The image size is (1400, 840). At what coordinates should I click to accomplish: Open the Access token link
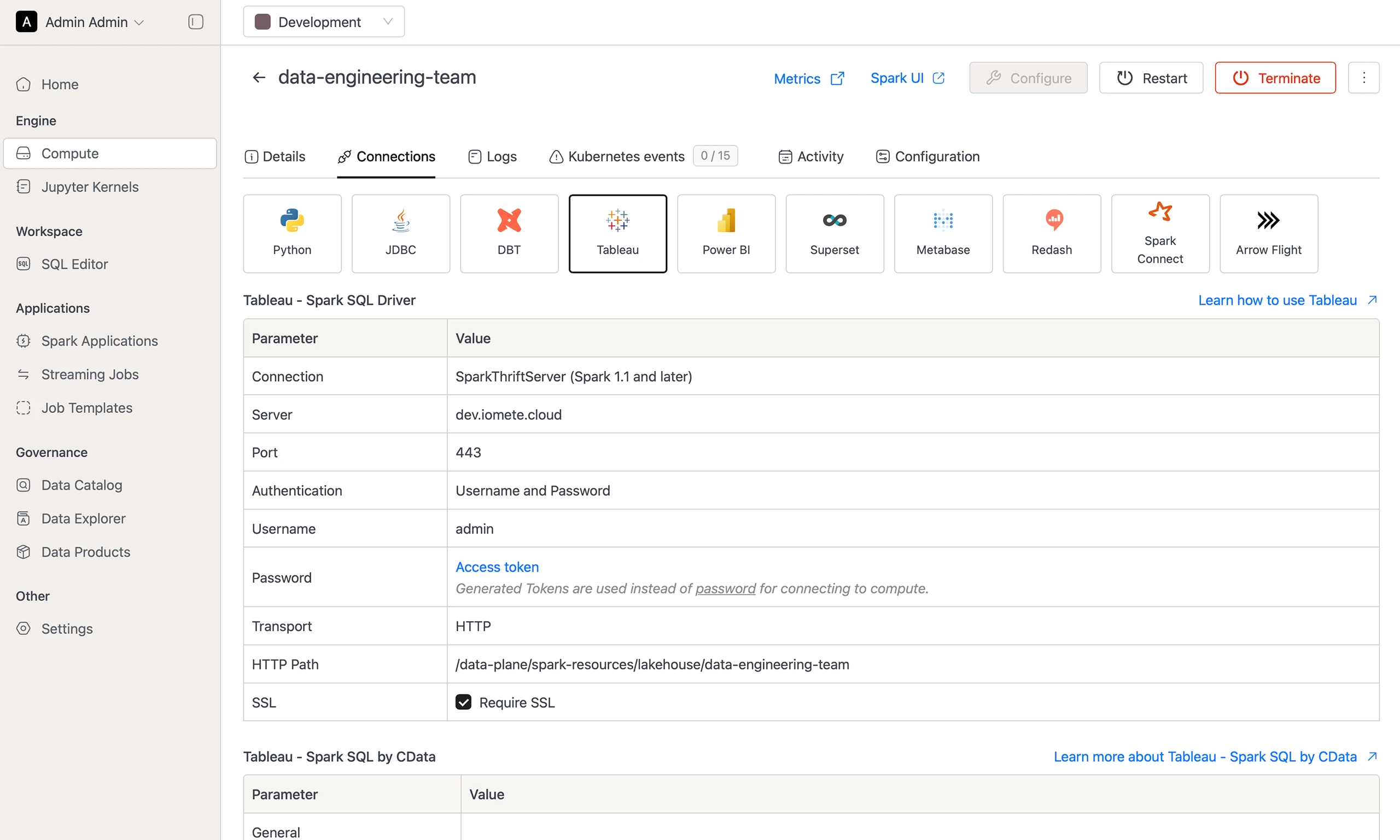click(497, 567)
